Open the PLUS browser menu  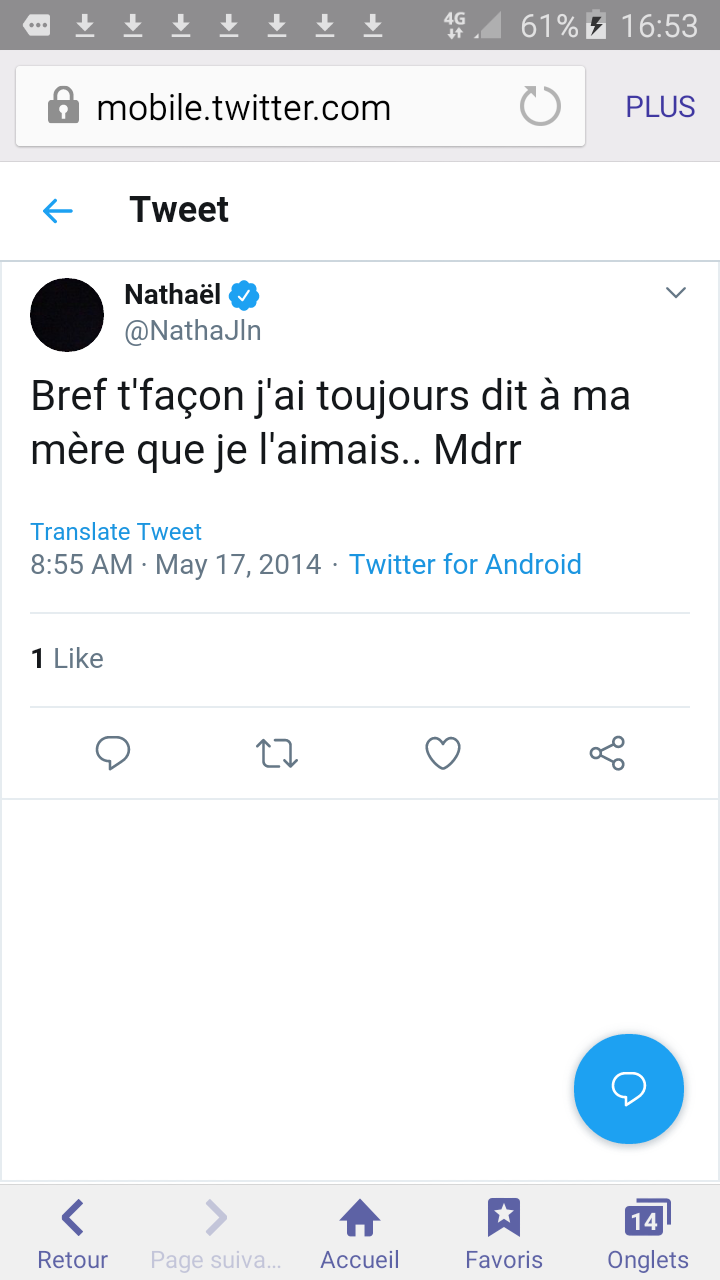[x=660, y=107]
